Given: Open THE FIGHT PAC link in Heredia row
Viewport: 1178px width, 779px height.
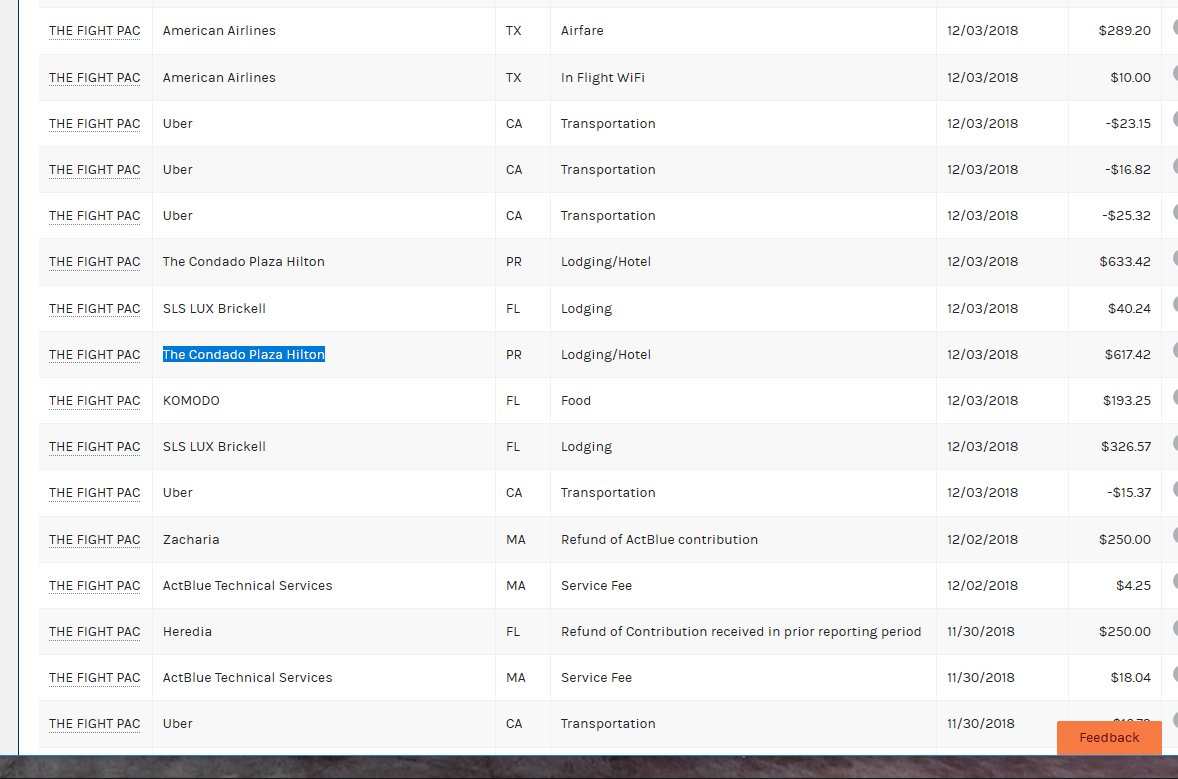Looking at the screenshot, I should point(95,632).
